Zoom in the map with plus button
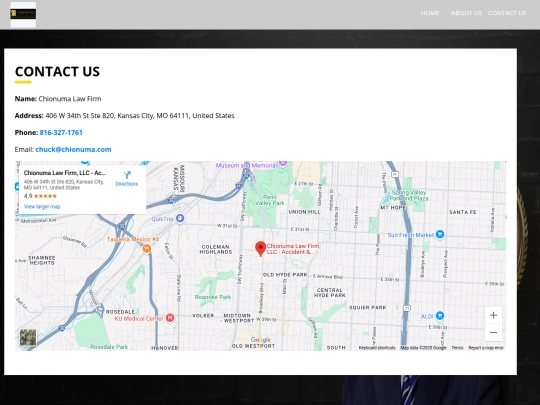The image size is (540, 405). [493, 315]
